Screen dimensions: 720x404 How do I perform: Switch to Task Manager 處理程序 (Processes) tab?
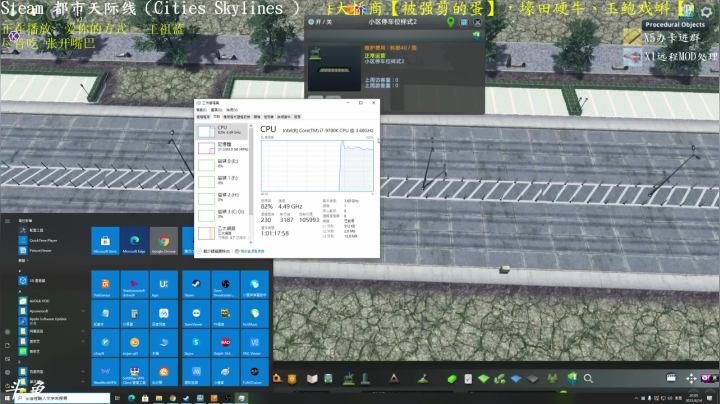pyautogui.click(x=203, y=117)
